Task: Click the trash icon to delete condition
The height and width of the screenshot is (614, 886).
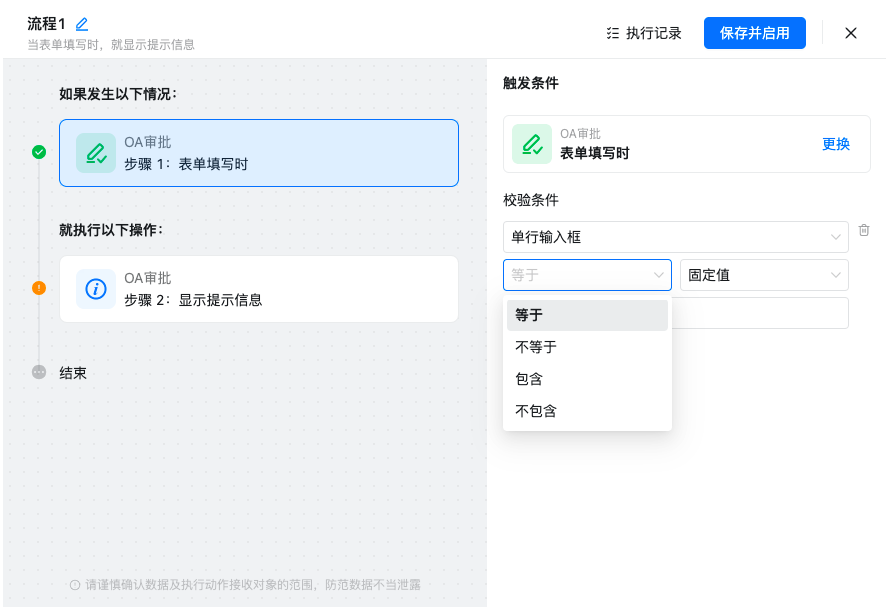Action: pyautogui.click(x=864, y=230)
